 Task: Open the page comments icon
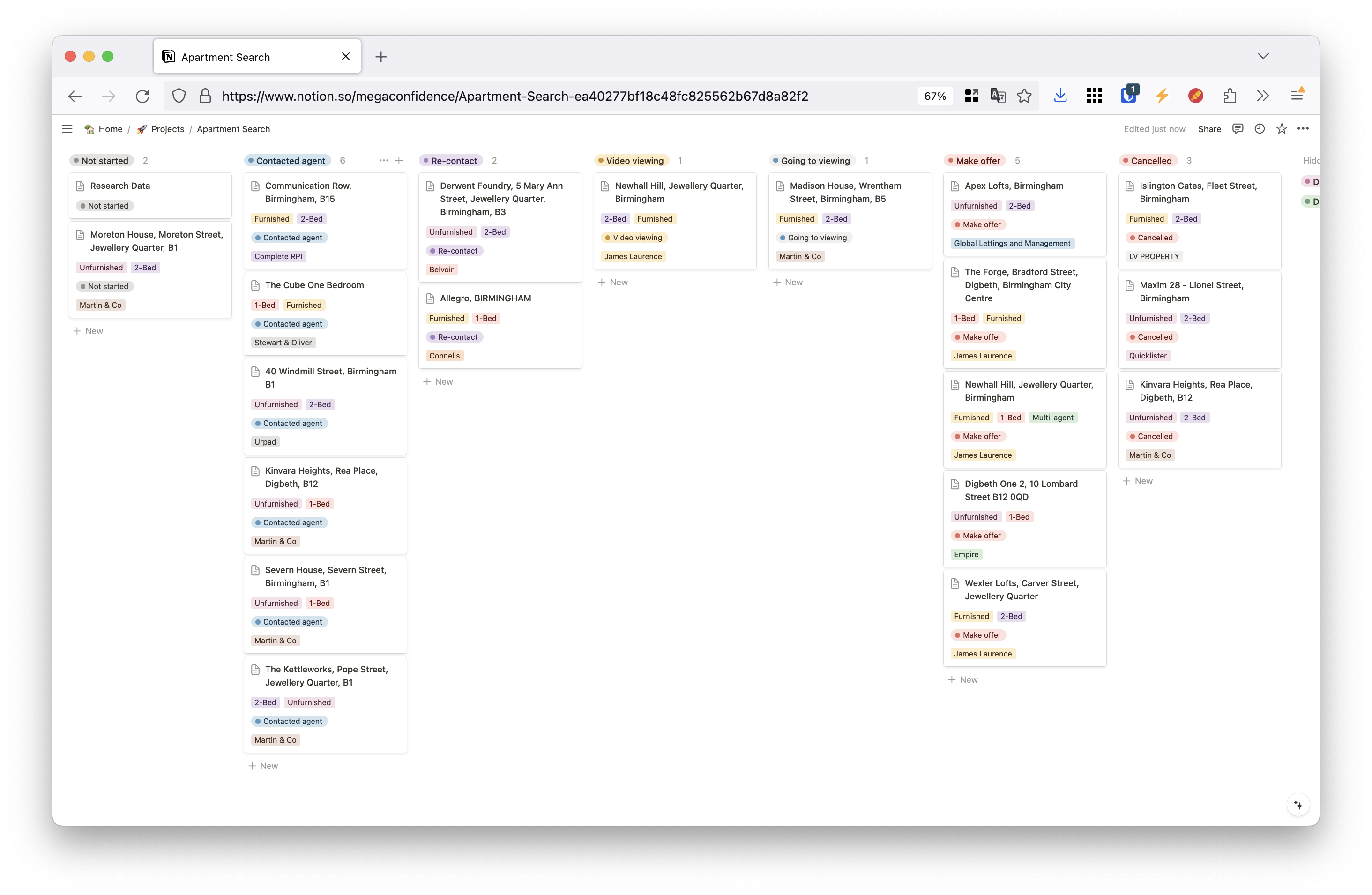point(1237,129)
